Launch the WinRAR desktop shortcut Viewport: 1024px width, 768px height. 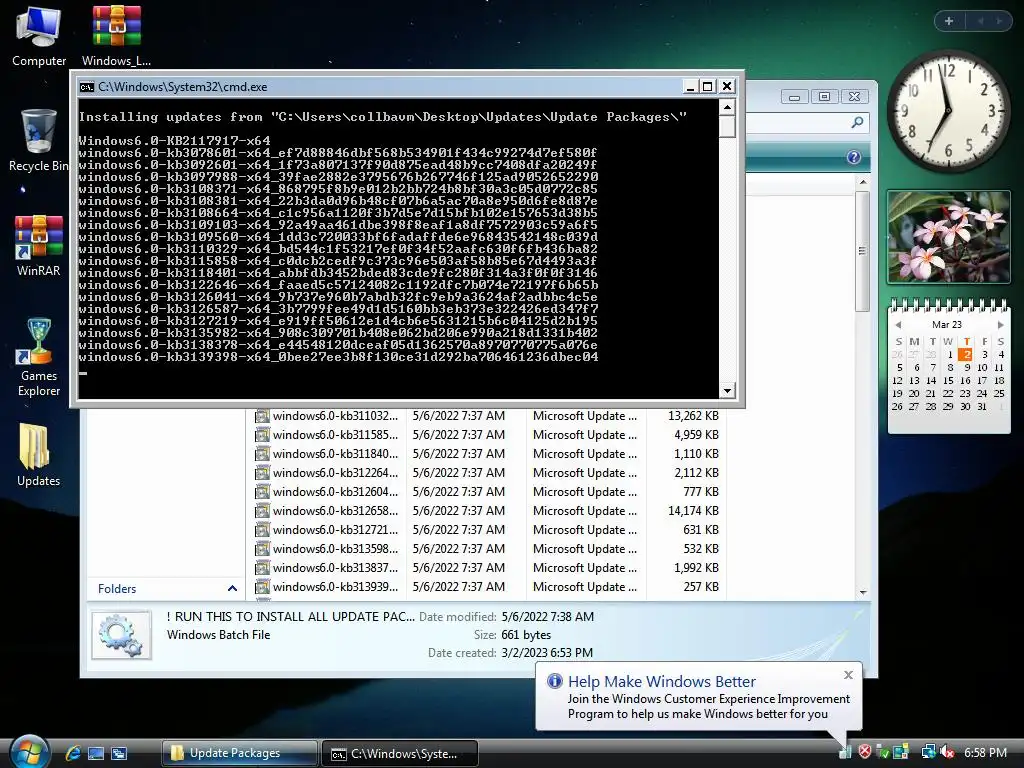coord(39,245)
